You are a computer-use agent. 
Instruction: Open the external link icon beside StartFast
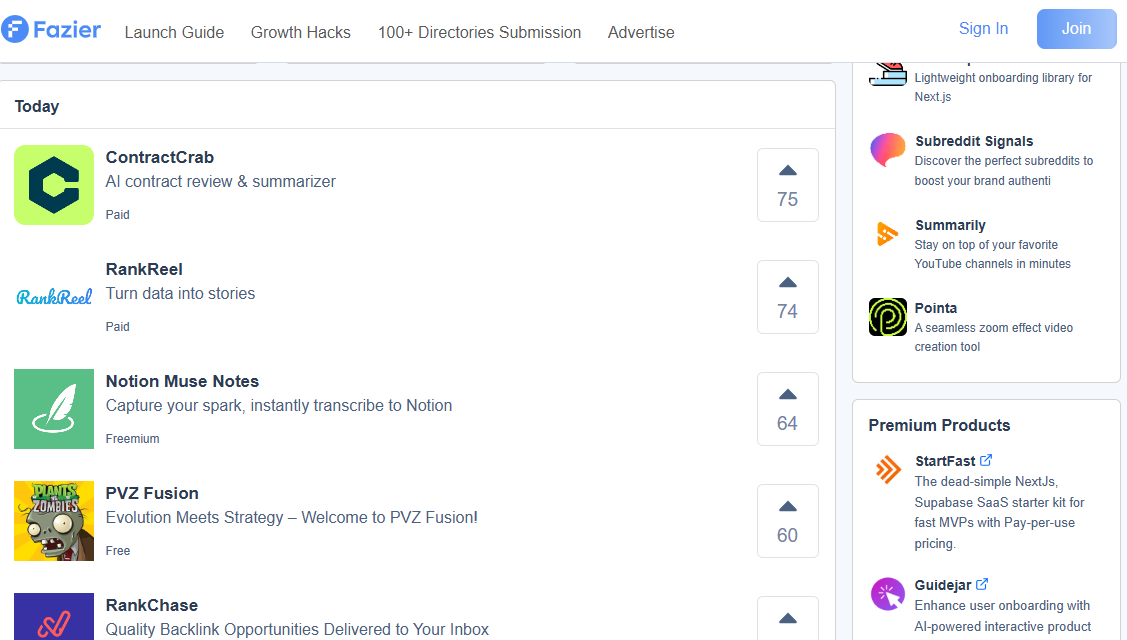coord(986,460)
